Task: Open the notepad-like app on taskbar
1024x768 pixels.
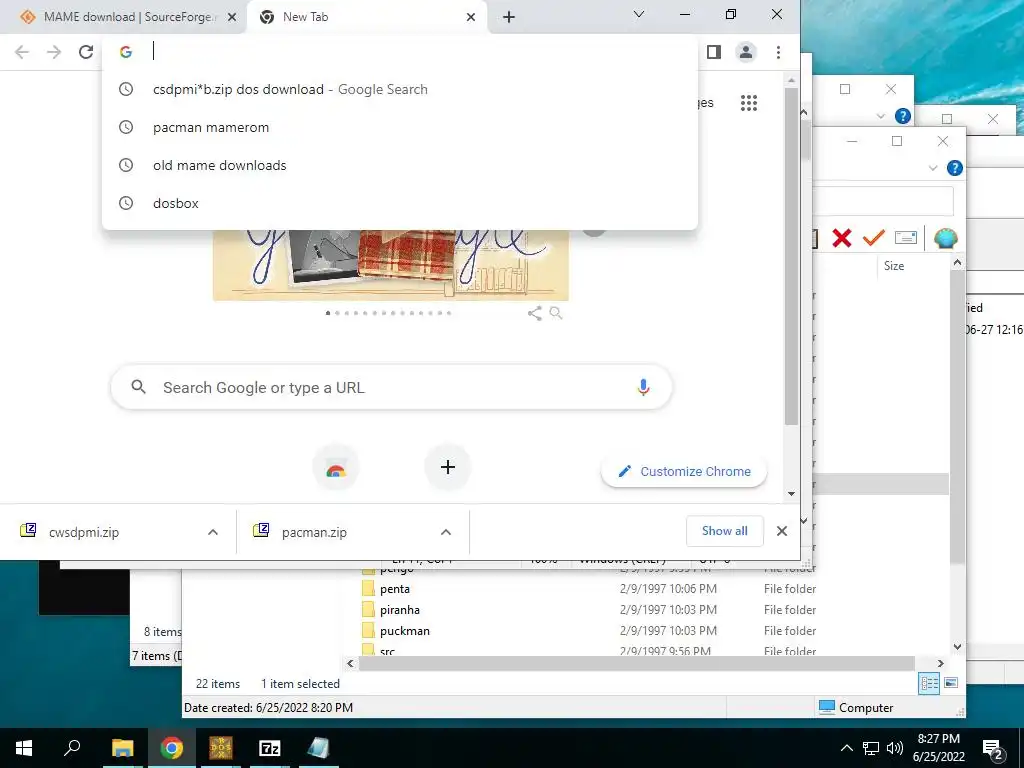Action: coord(319,748)
